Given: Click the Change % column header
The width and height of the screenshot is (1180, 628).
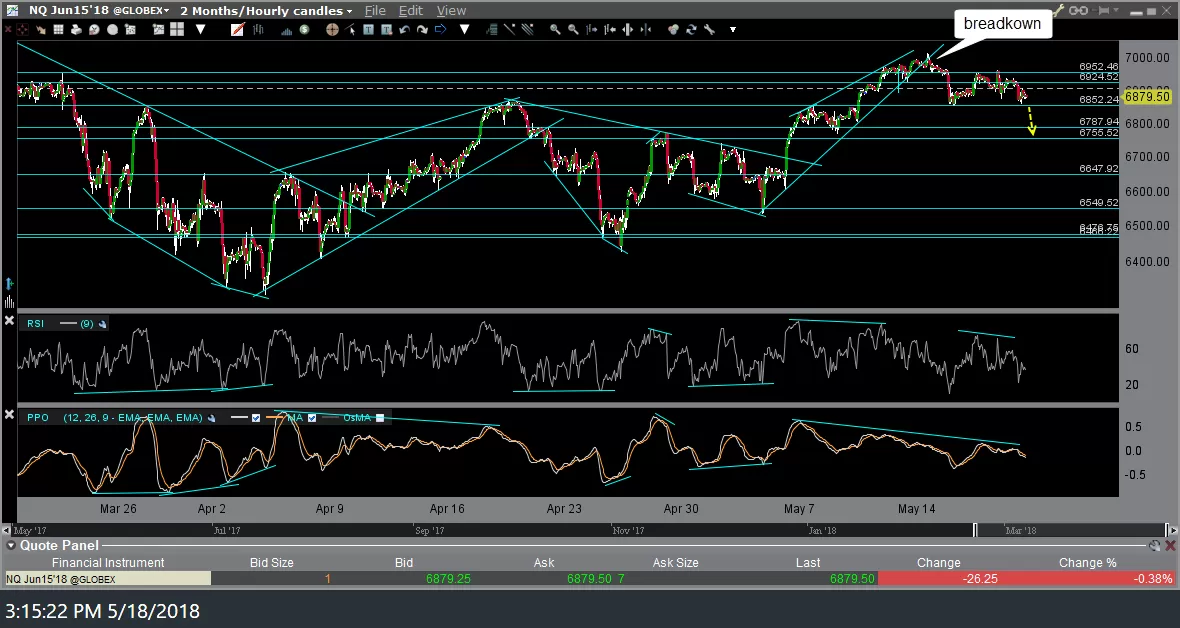Looking at the screenshot, I should pos(1087,562).
